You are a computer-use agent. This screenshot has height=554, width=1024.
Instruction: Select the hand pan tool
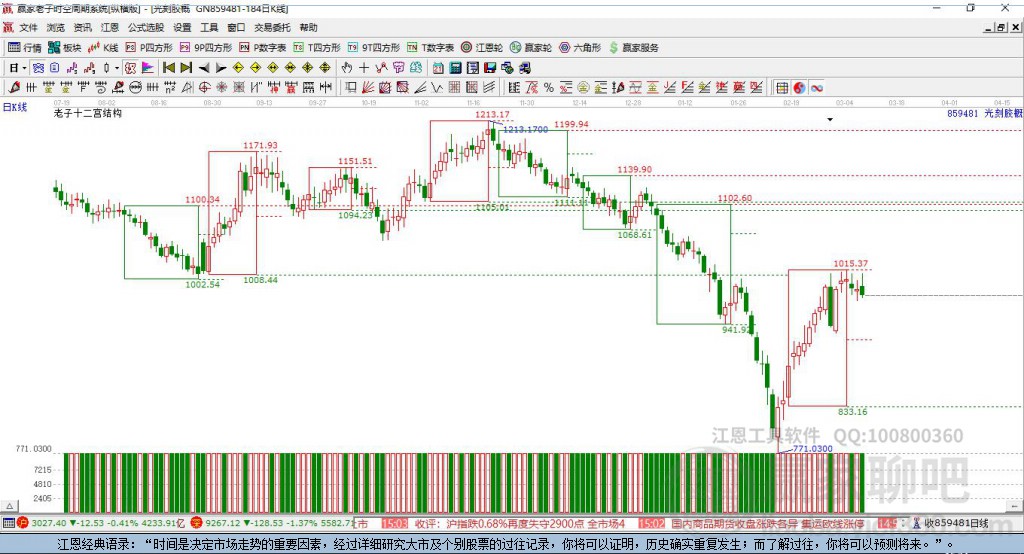(x=346, y=67)
